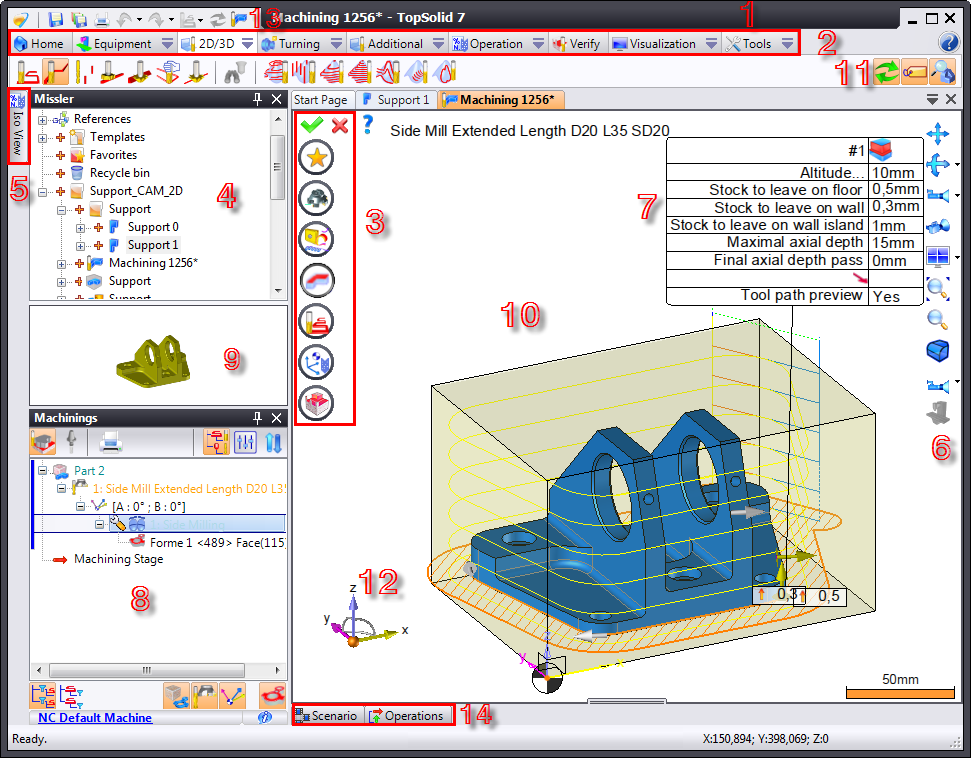The image size is (971, 758).
Task: Click the Operations button at the bottom
Action: point(407,716)
